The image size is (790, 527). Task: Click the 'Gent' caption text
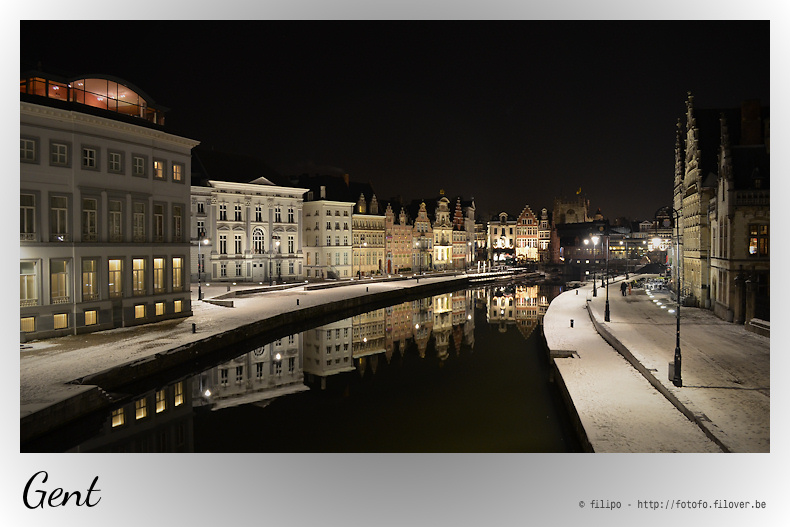click(x=61, y=490)
